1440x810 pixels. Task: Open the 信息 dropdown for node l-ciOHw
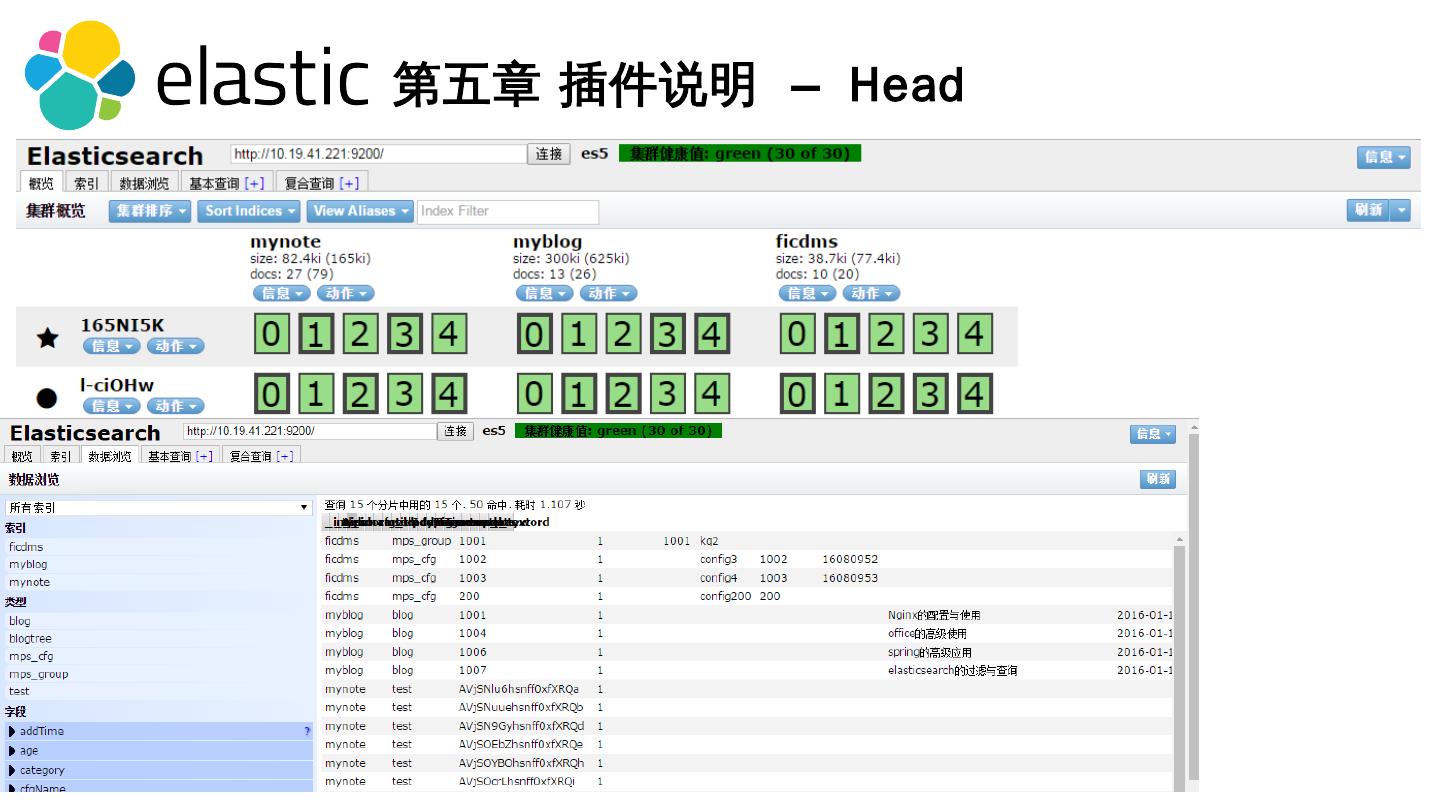pyautogui.click(x=112, y=405)
